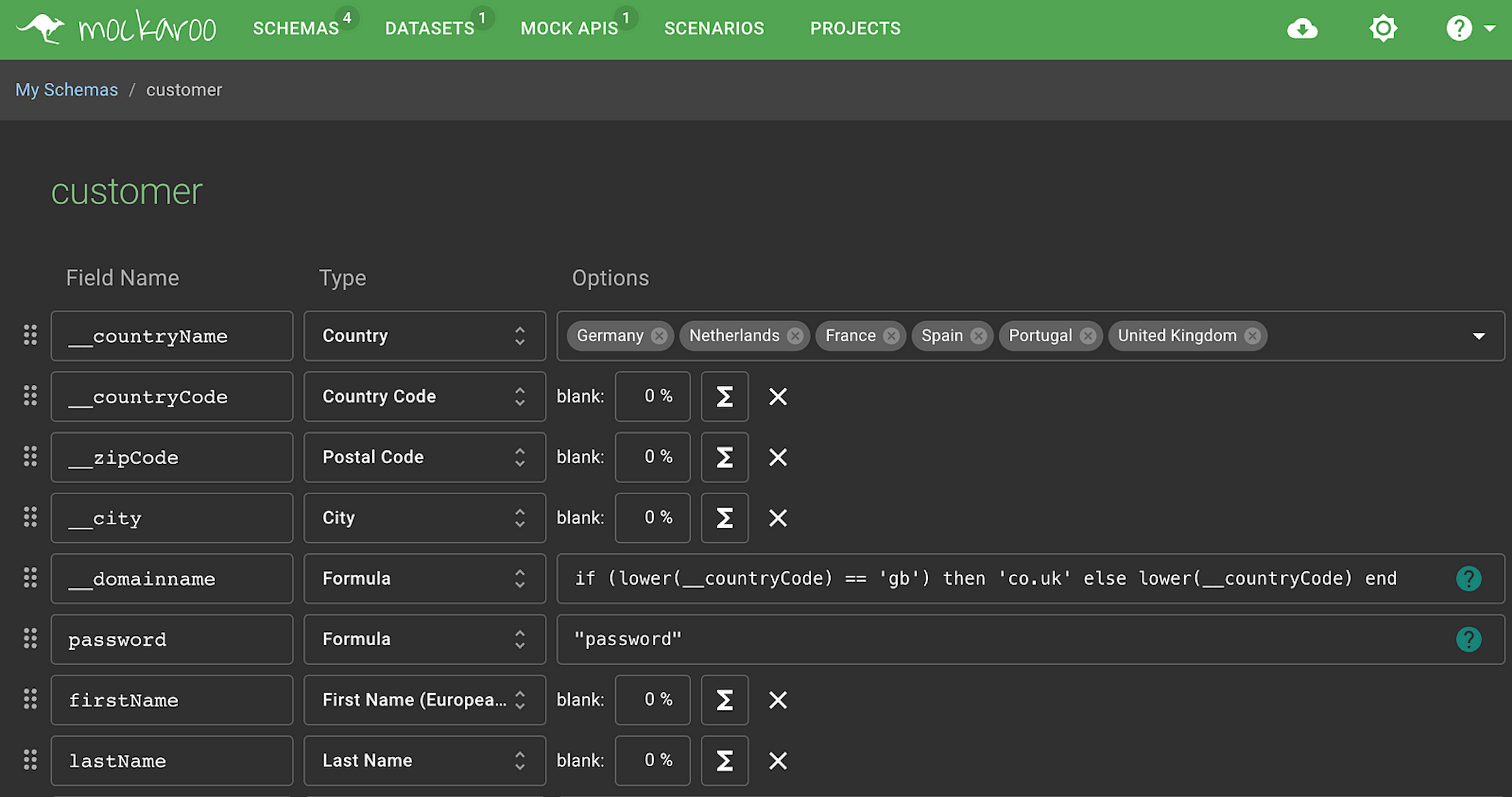Remove France from countries

pyautogui.click(x=891, y=336)
